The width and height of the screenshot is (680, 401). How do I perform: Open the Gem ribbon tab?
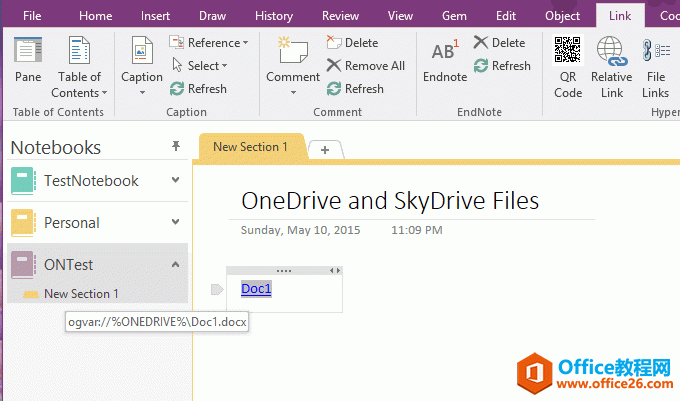click(x=454, y=15)
